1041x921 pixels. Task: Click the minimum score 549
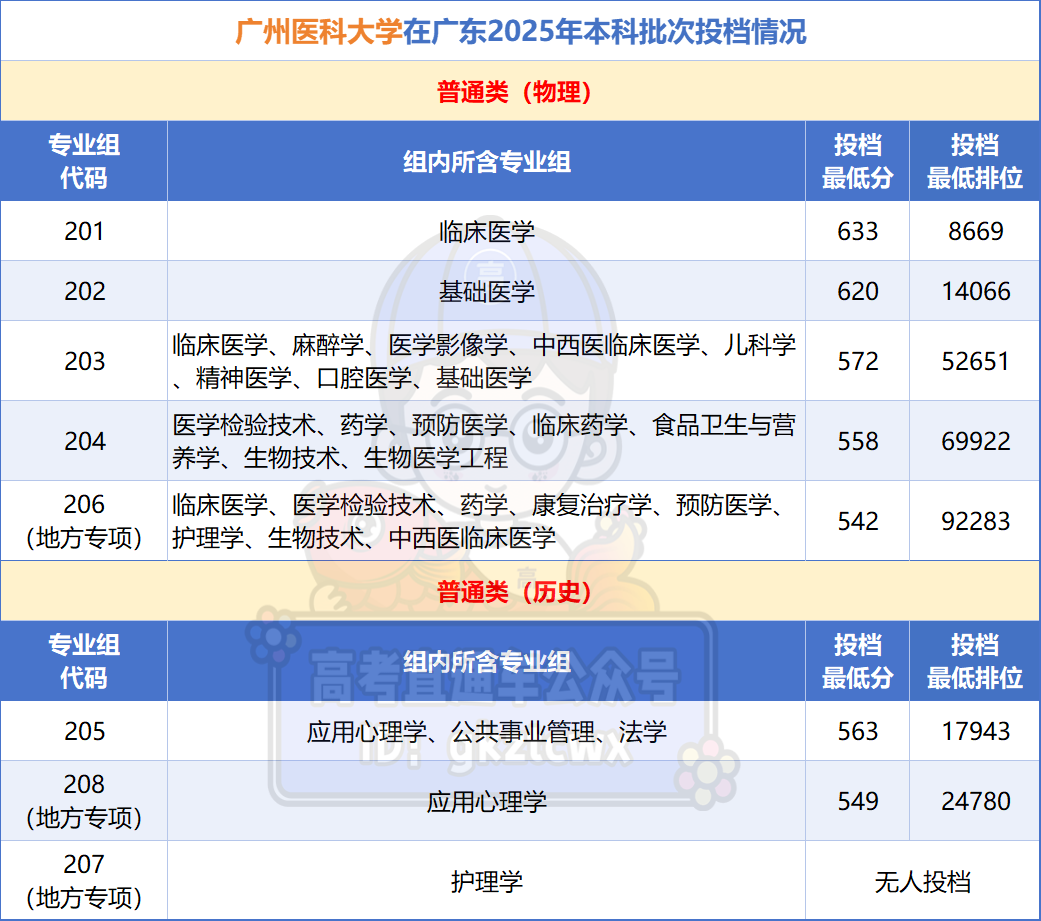857,801
